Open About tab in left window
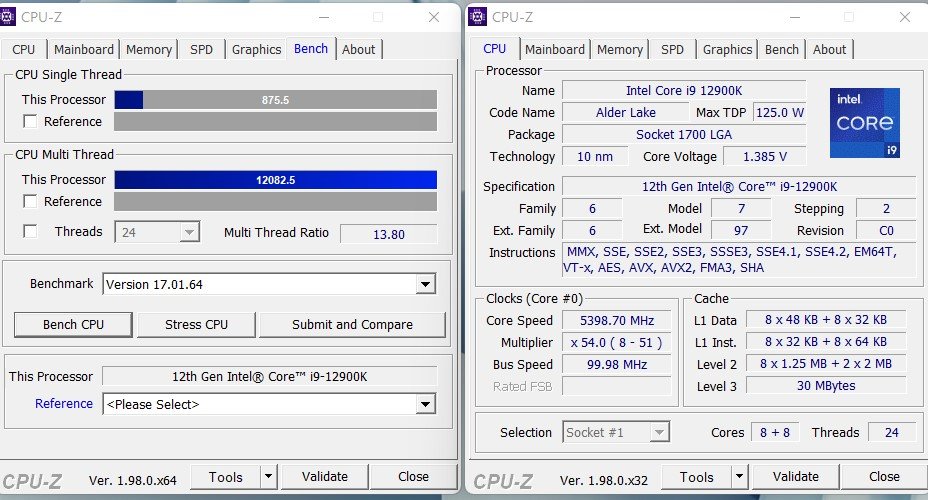 [359, 49]
